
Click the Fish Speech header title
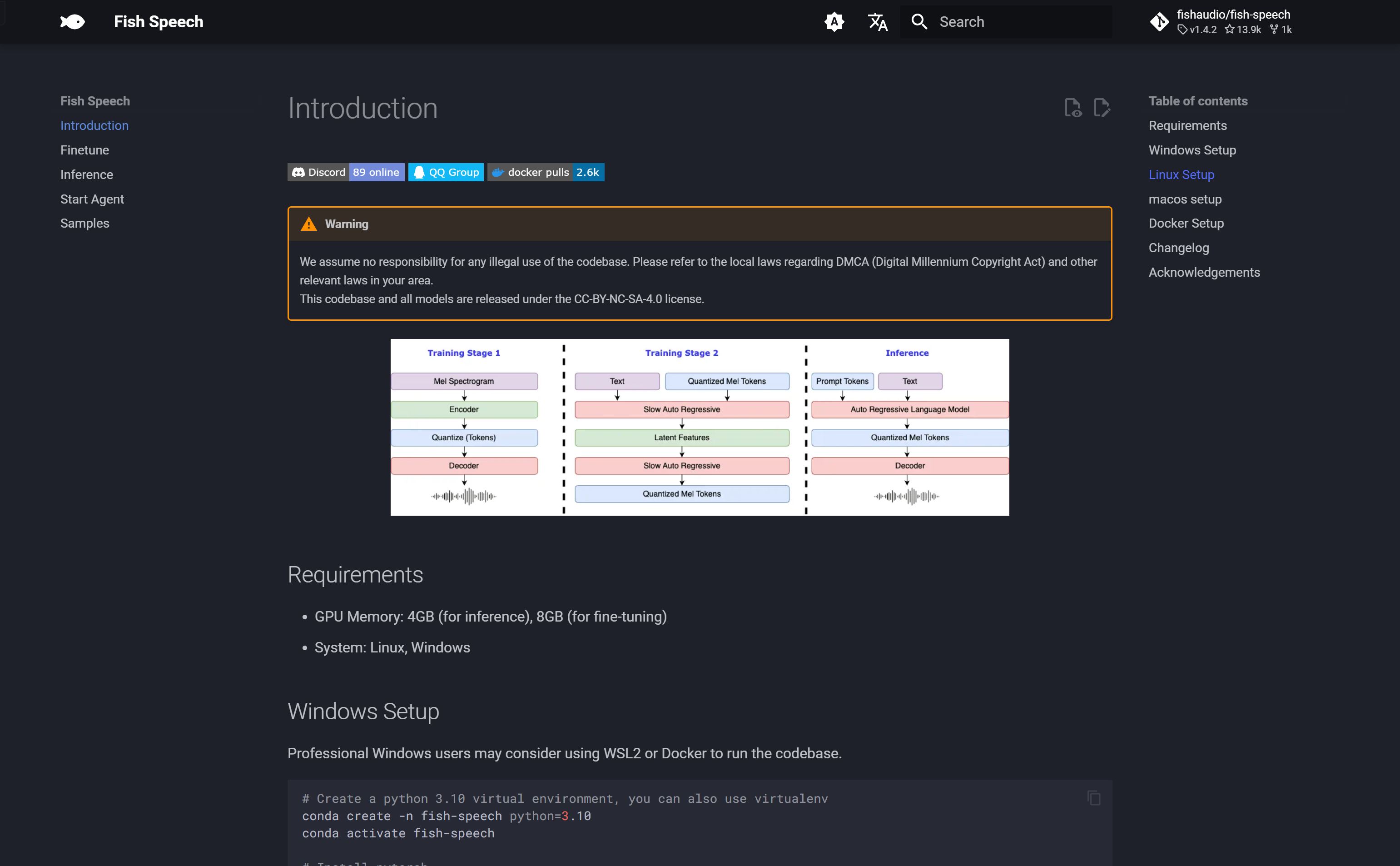coord(159,22)
